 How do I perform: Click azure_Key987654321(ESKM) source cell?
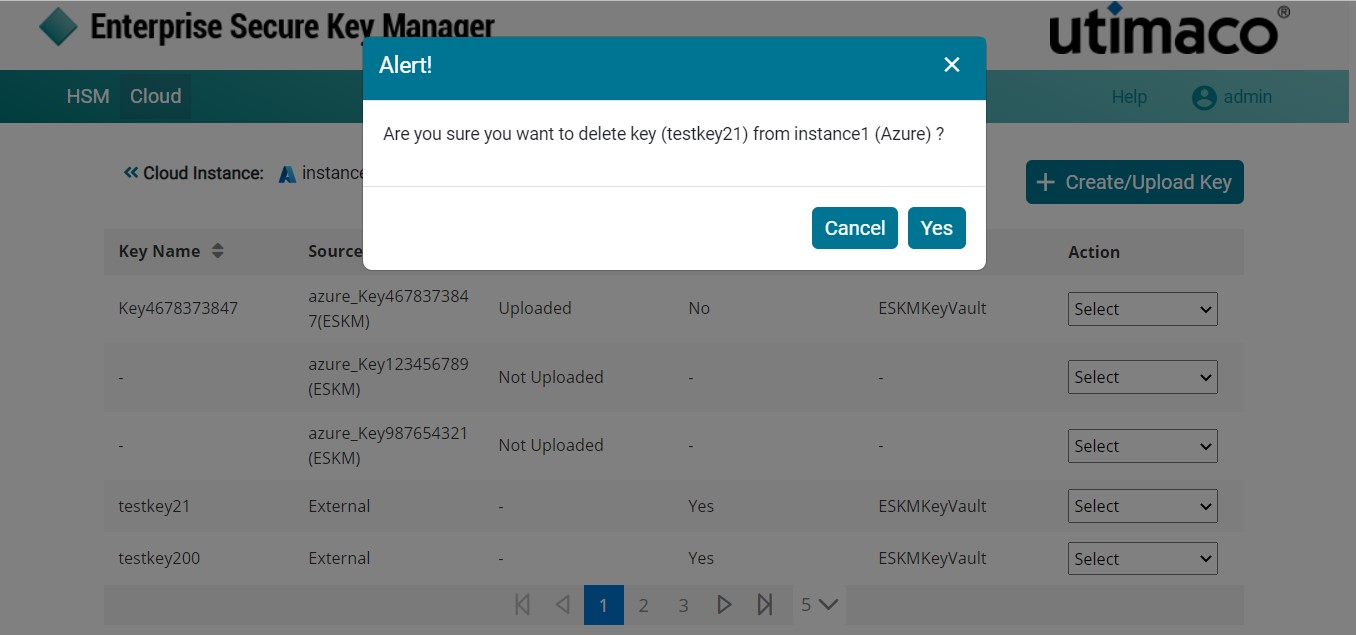tap(388, 446)
